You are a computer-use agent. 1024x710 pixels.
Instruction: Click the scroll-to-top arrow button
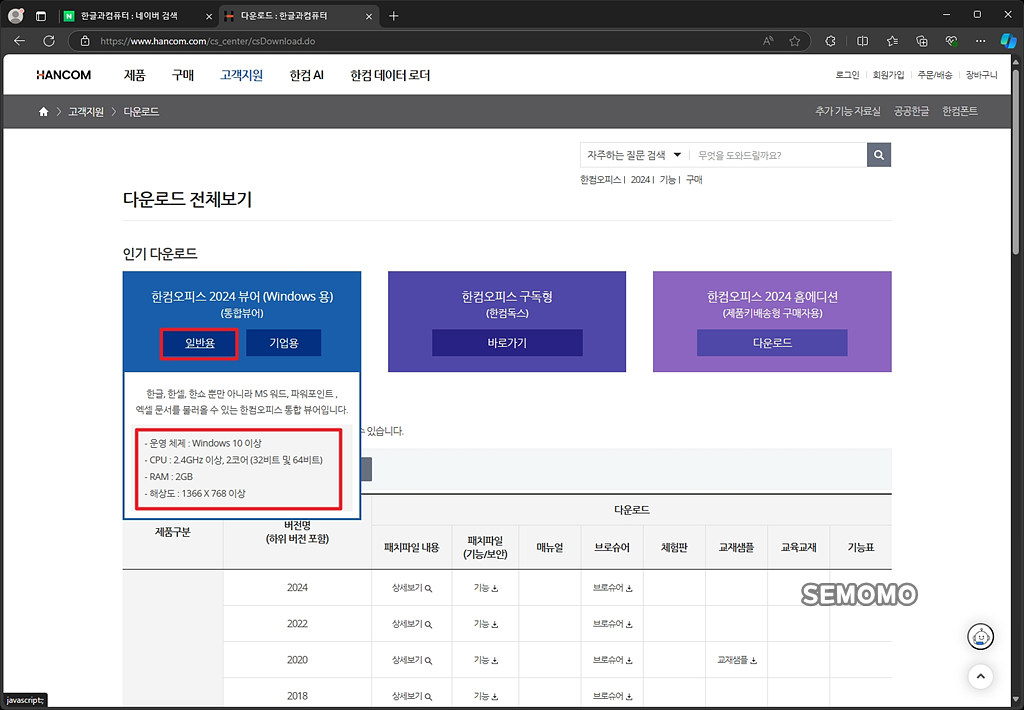point(980,677)
